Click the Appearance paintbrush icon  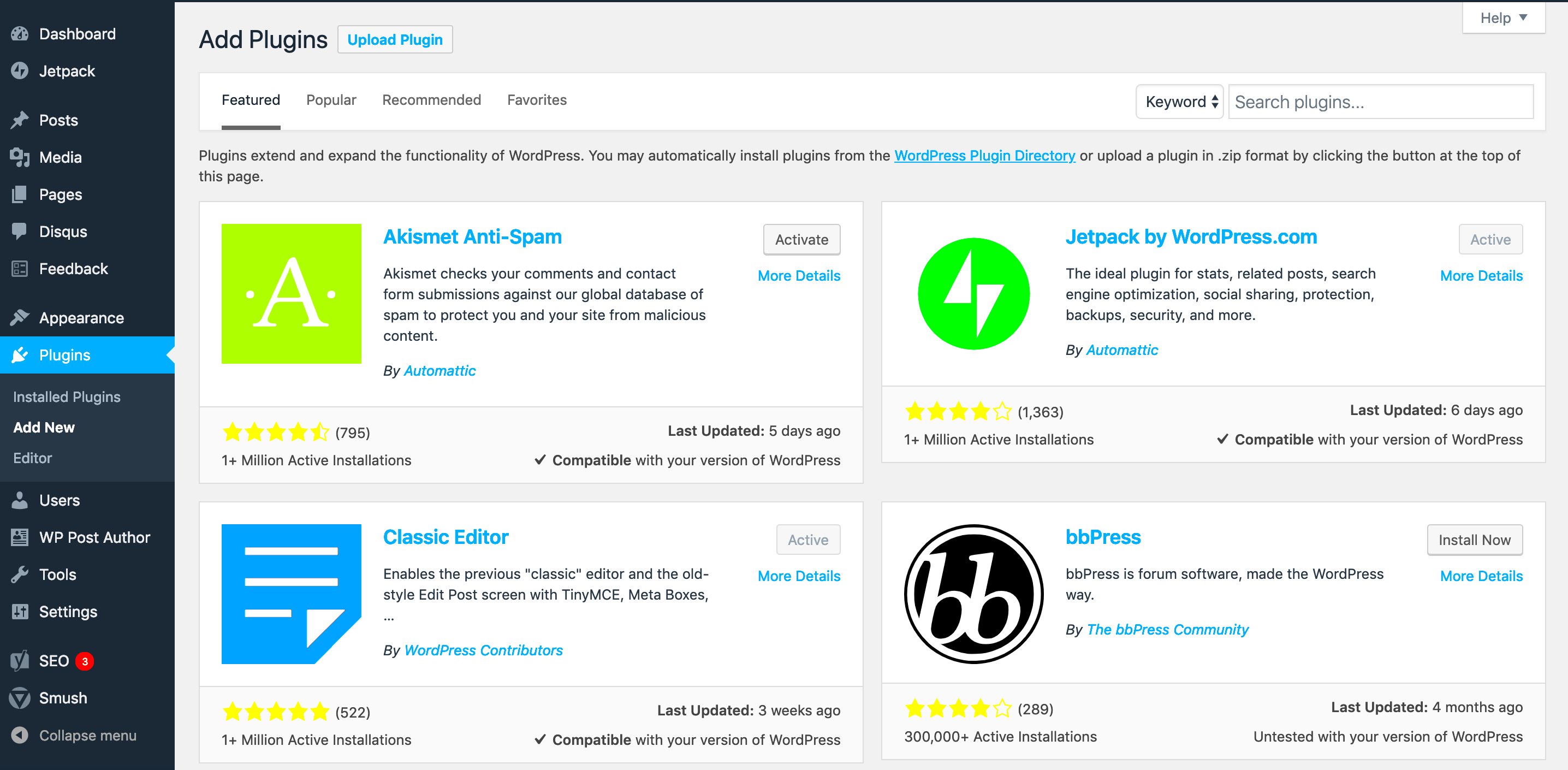coord(20,318)
